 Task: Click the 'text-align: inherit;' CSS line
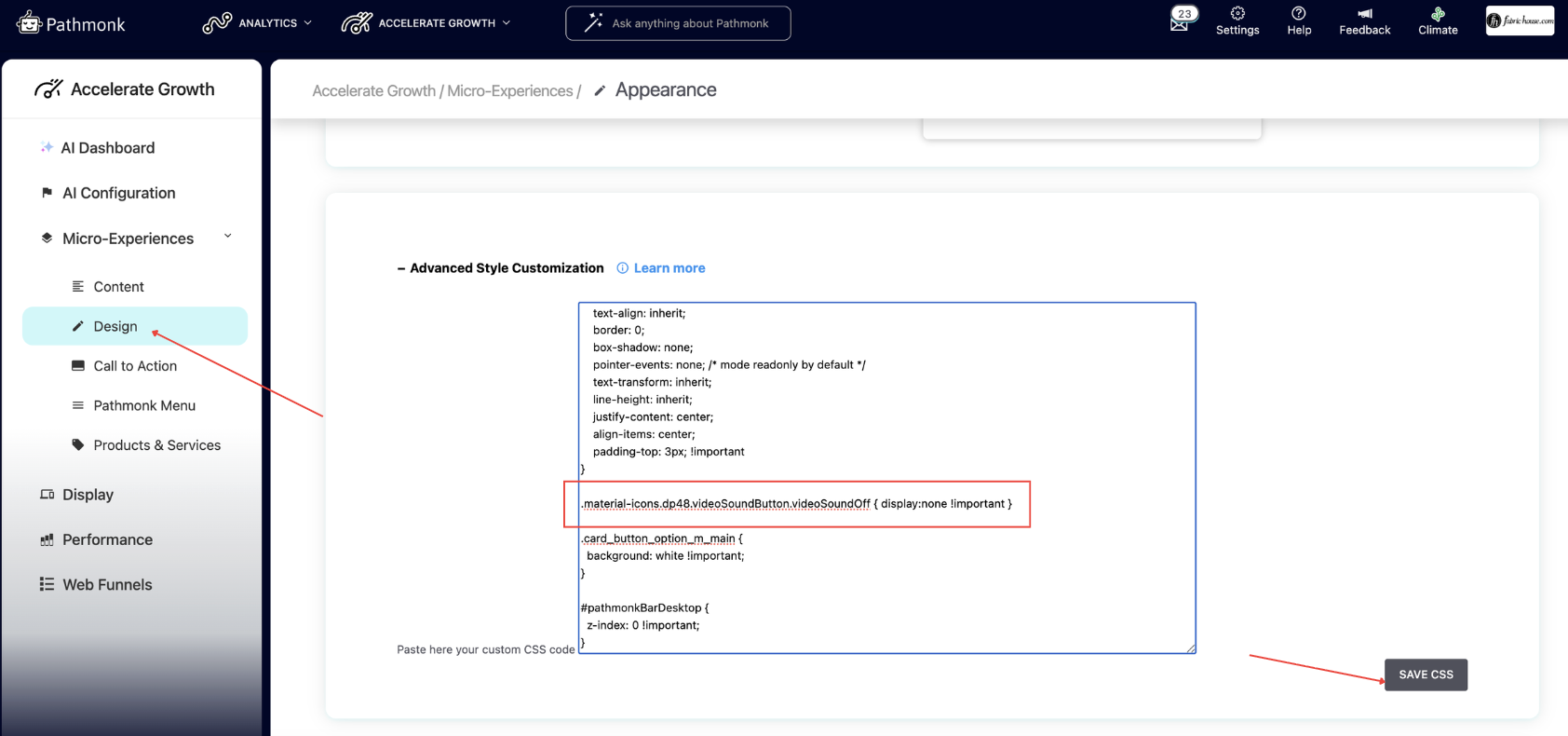639,313
